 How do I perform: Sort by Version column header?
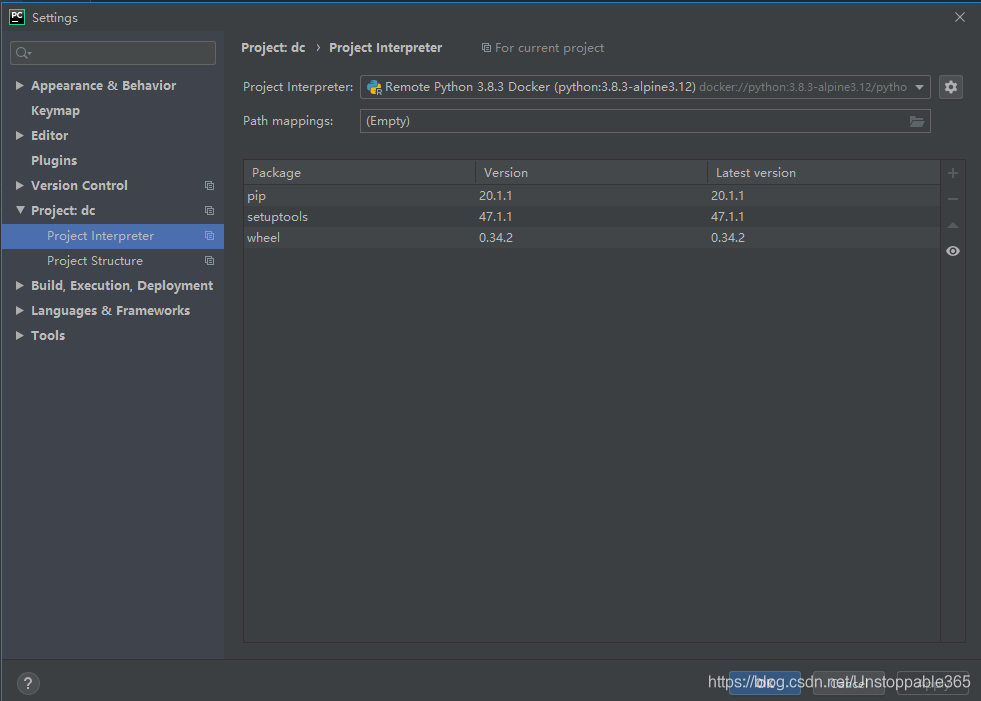click(x=591, y=173)
